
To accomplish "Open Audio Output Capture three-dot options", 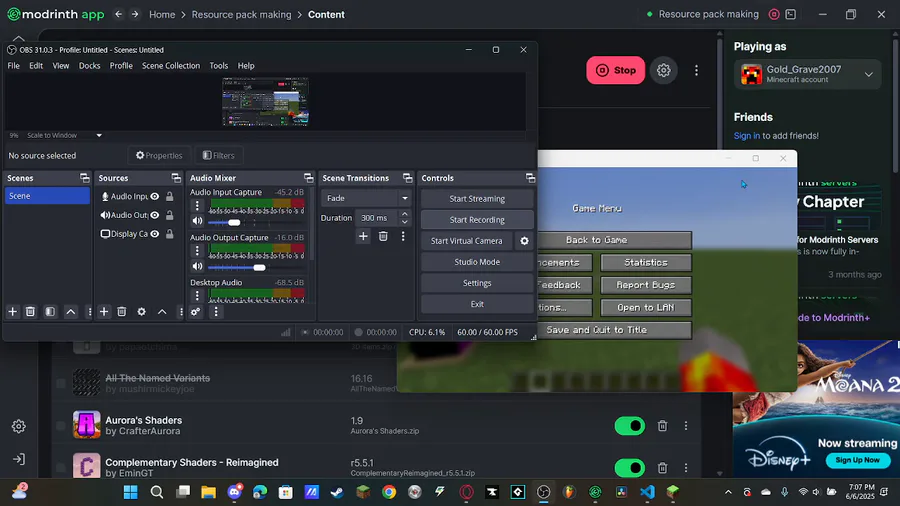I will [x=197, y=250].
